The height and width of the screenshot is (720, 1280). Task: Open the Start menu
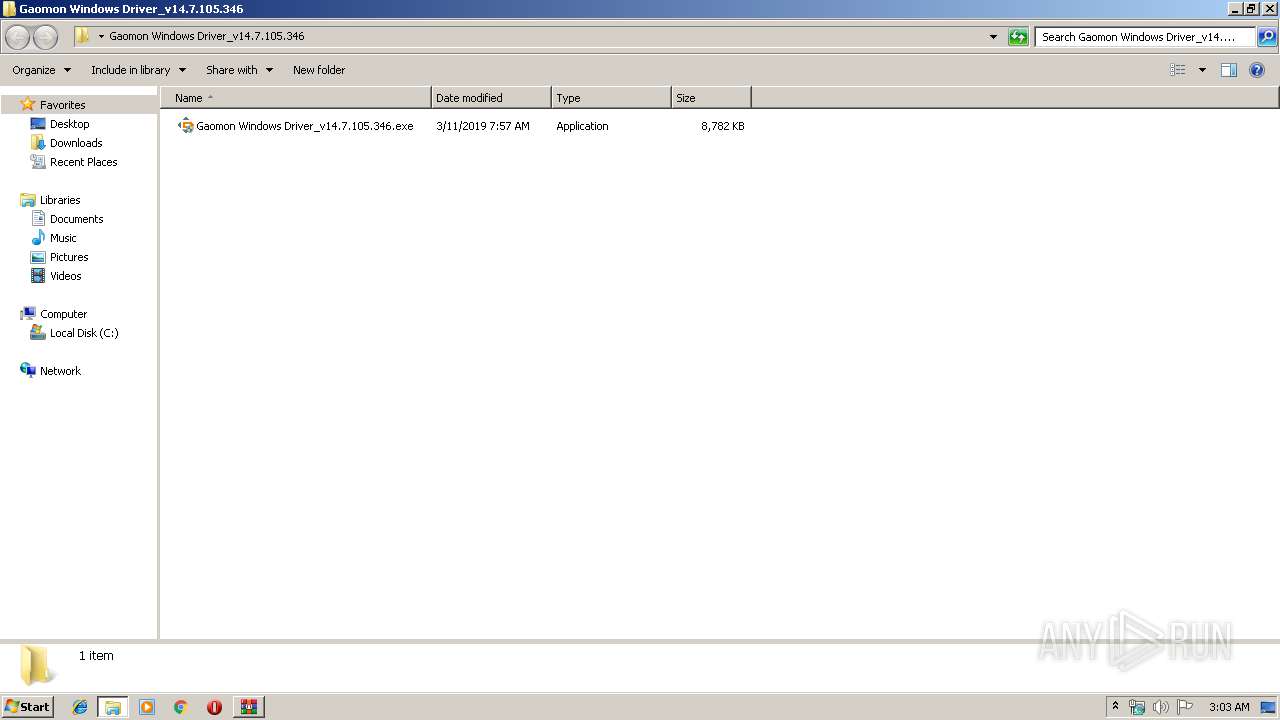(x=27, y=707)
